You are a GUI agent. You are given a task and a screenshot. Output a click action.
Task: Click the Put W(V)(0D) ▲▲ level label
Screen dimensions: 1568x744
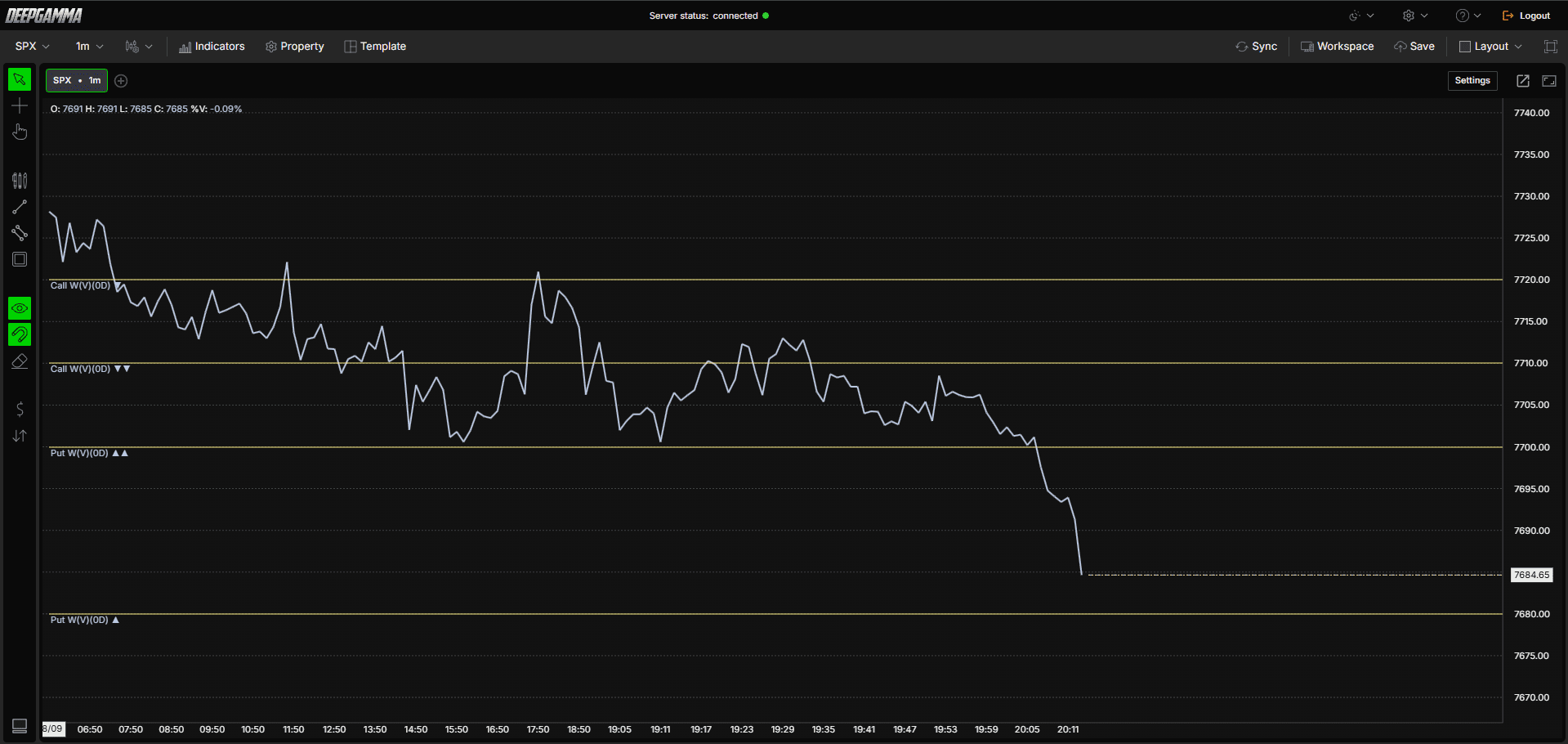[89, 453]
